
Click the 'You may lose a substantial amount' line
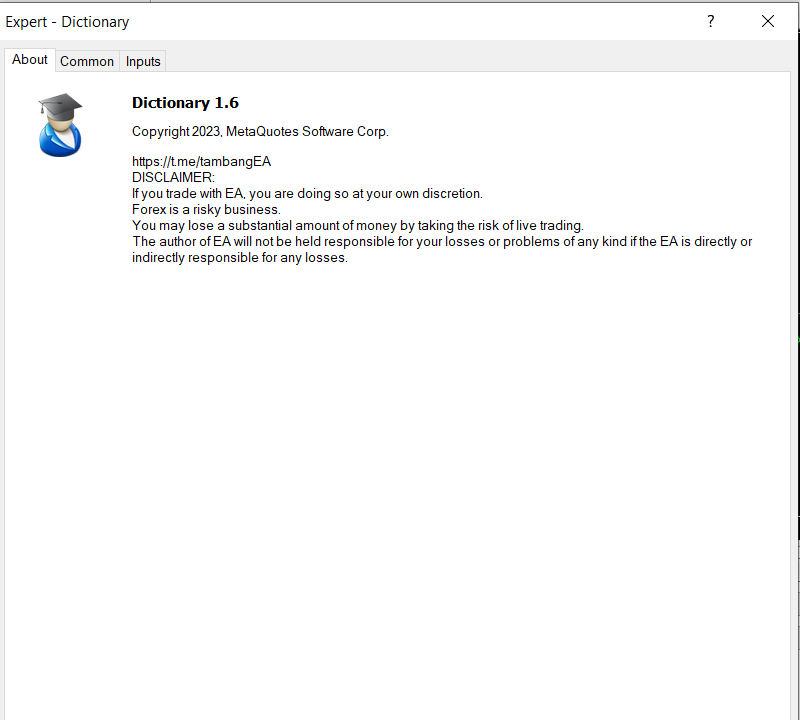click(x=358, y=226)
